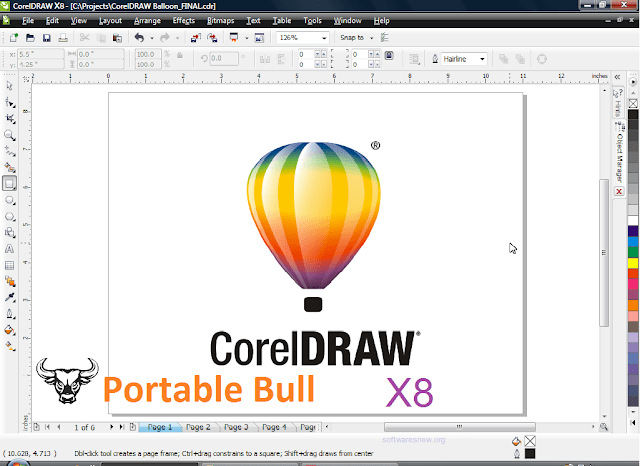Open the color palette flyout arrow
Image resolution: width=640 pixels, height=466 pixels.
tap(633, 82)
